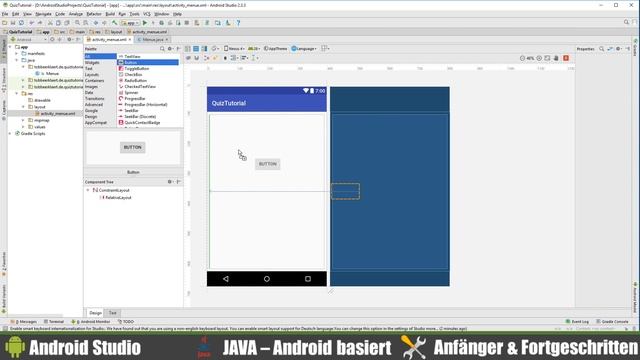Click the Open folder toolbar icon
Image resolution: width=640 pixels, height=360 pixels.
(4, 23)
